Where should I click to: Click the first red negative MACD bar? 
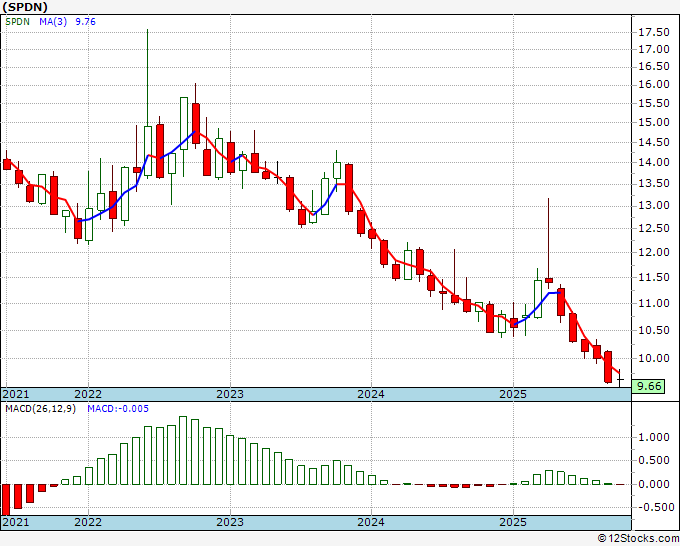click(x=7, y=499)
